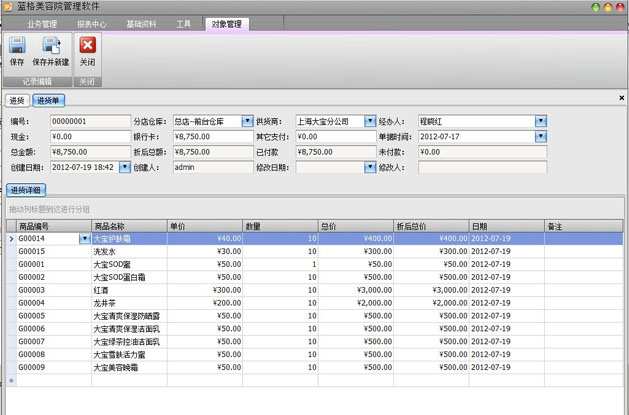This screenshot has height=415, width=629.
Task: Click the 未付款 field
Action: click(x=482, y=152)
